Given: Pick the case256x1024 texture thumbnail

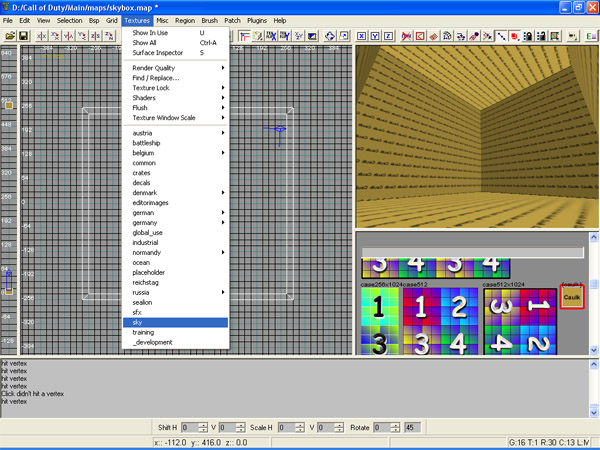Looking at the screenshot, I should pyautogui.click(x=380, y=321).
